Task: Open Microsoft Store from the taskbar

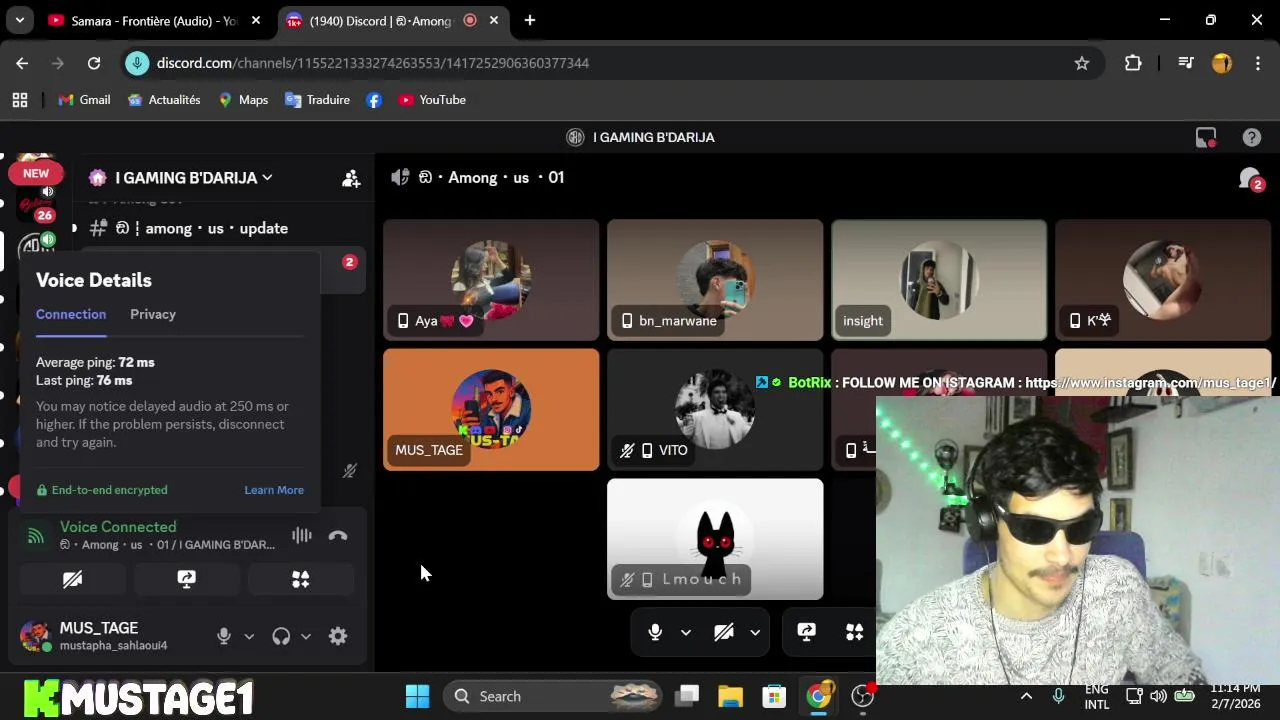Action: pyautogui.click(x=774, y=696)
